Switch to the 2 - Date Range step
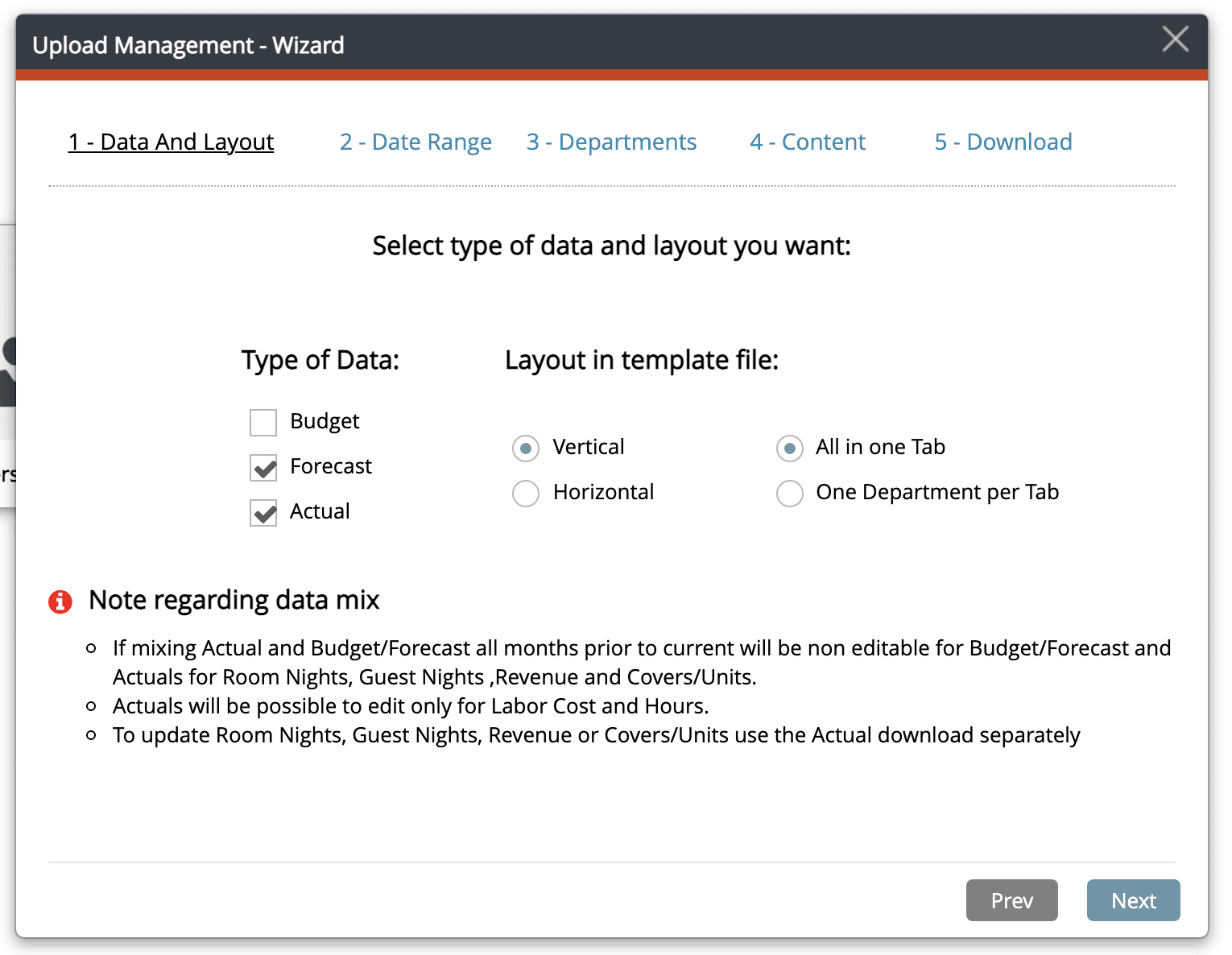This screenshot has width=1232, height=955. click(x=415, y=143)
